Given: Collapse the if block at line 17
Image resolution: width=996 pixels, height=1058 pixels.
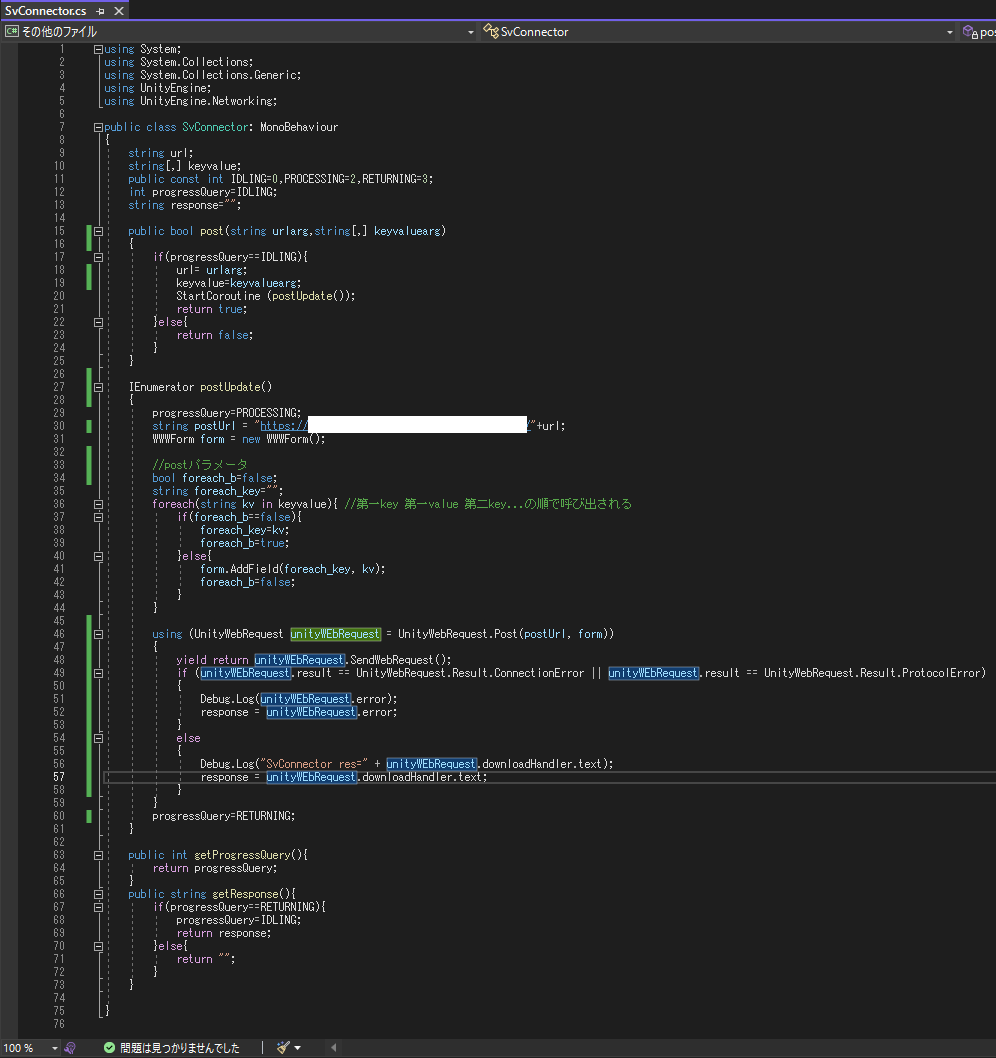Looking at the screenshot, I should coord(99,257).
